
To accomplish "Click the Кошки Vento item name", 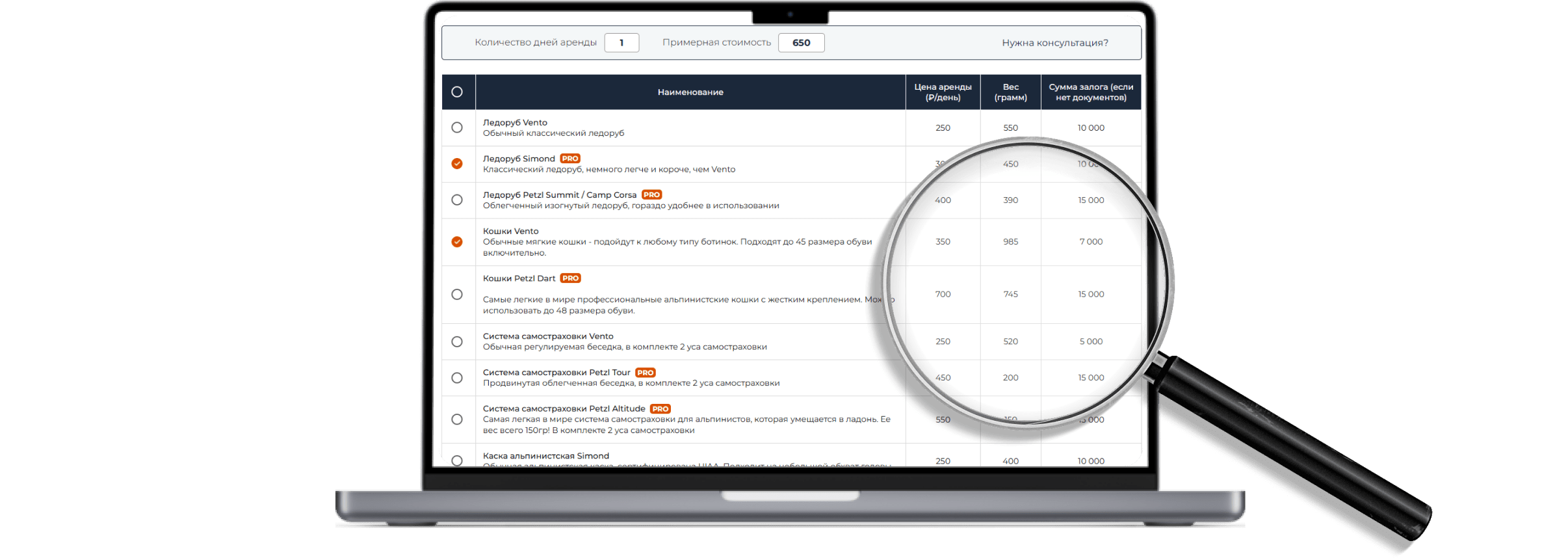I will pyautogui.click(x=510, y=231).
